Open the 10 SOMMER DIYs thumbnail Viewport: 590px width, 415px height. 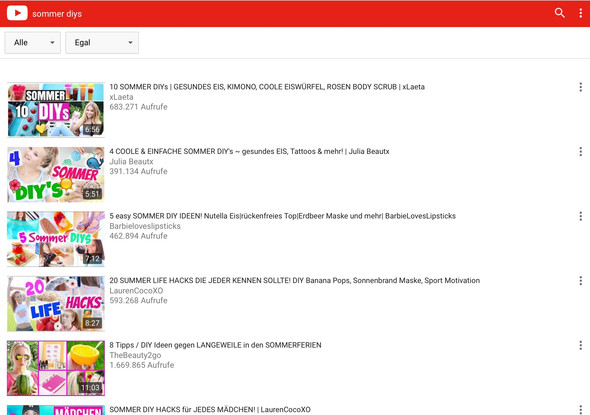[x=56, y=110]
